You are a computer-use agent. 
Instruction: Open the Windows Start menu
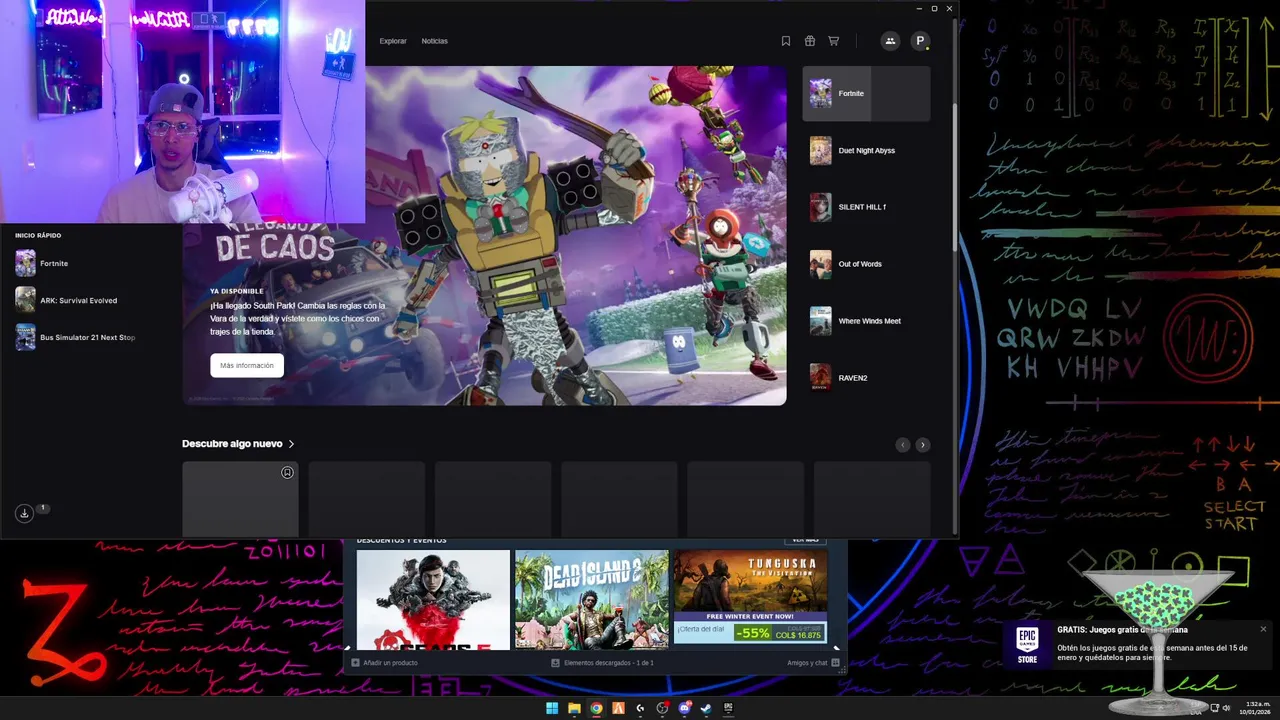552,709
